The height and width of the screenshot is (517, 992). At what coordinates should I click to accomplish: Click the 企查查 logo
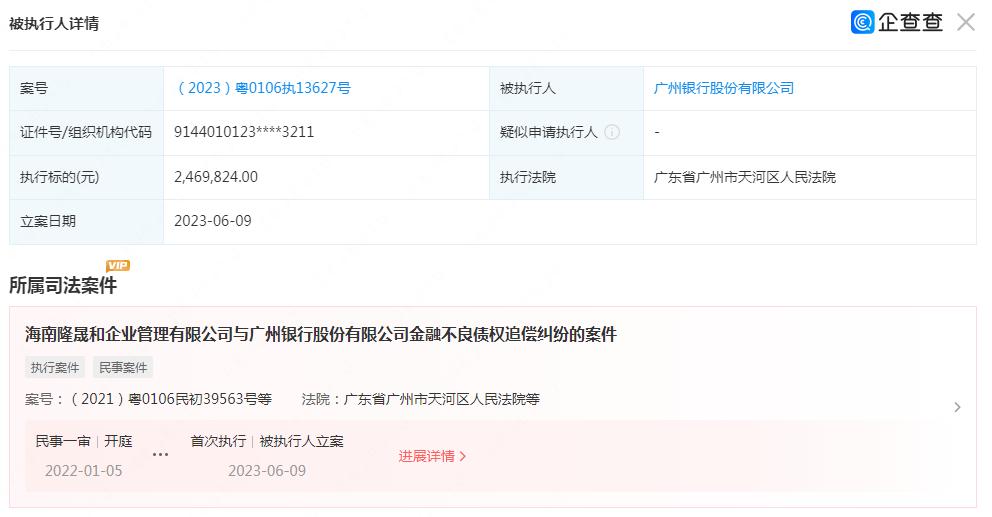[x=896, y=22]
